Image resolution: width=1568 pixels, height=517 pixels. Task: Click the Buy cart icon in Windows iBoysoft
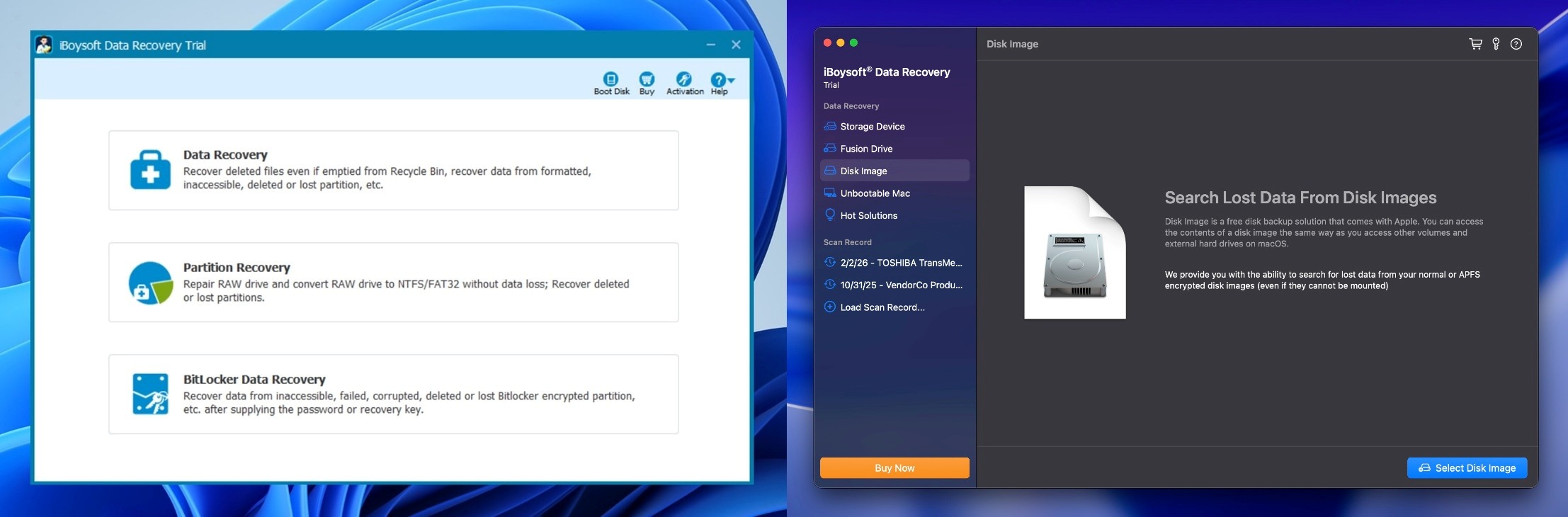647,83
